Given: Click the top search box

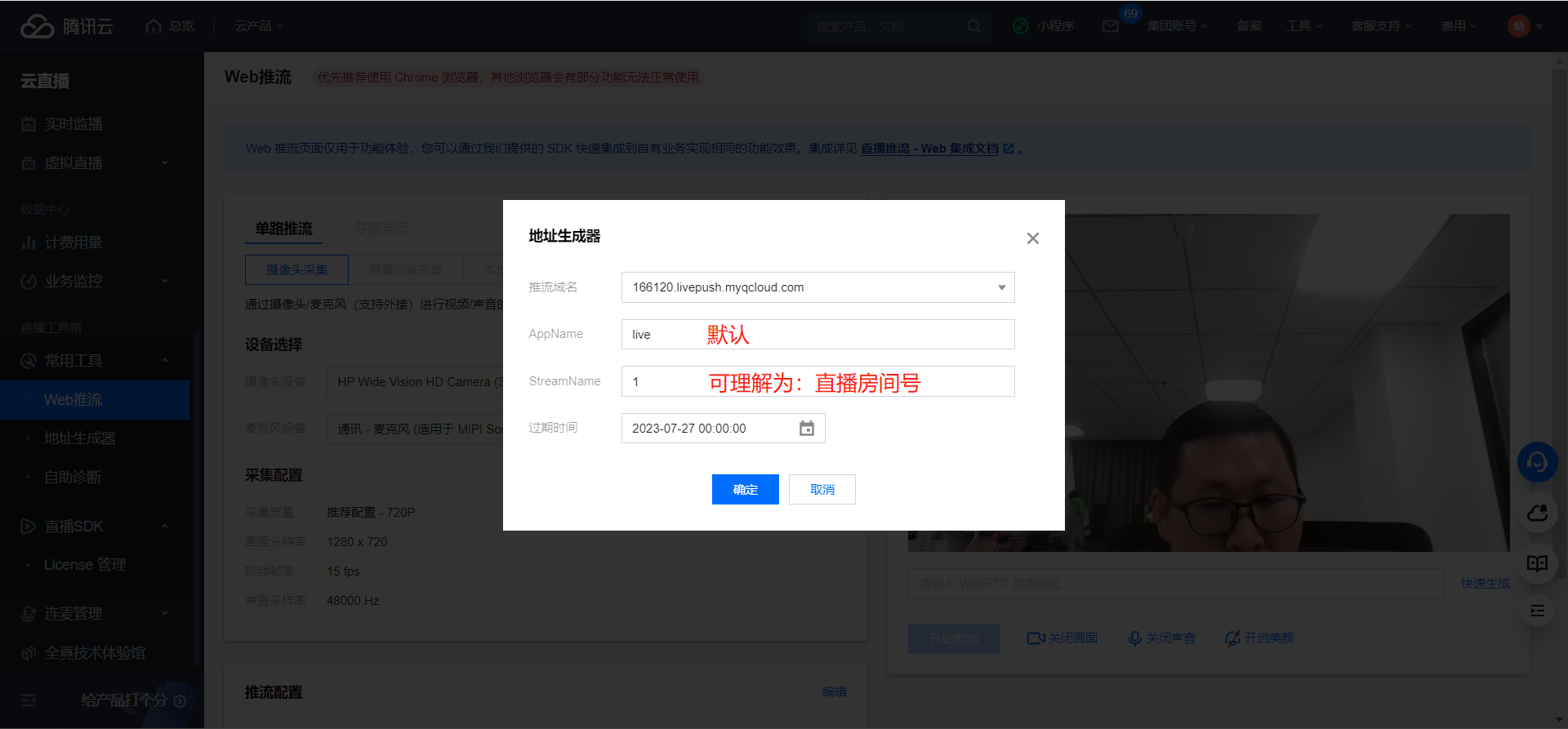Looking at the screenshot, I should point(898,26).
